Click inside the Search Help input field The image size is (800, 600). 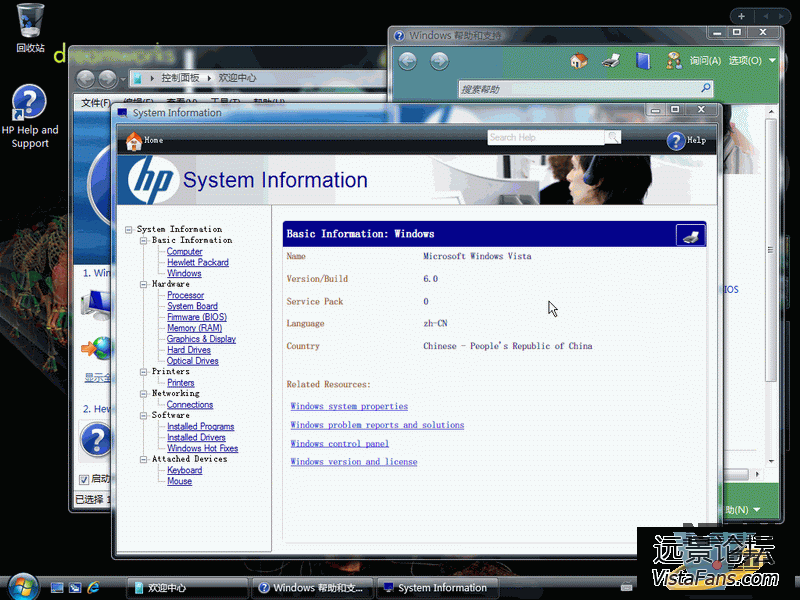(x=545, y=137)
